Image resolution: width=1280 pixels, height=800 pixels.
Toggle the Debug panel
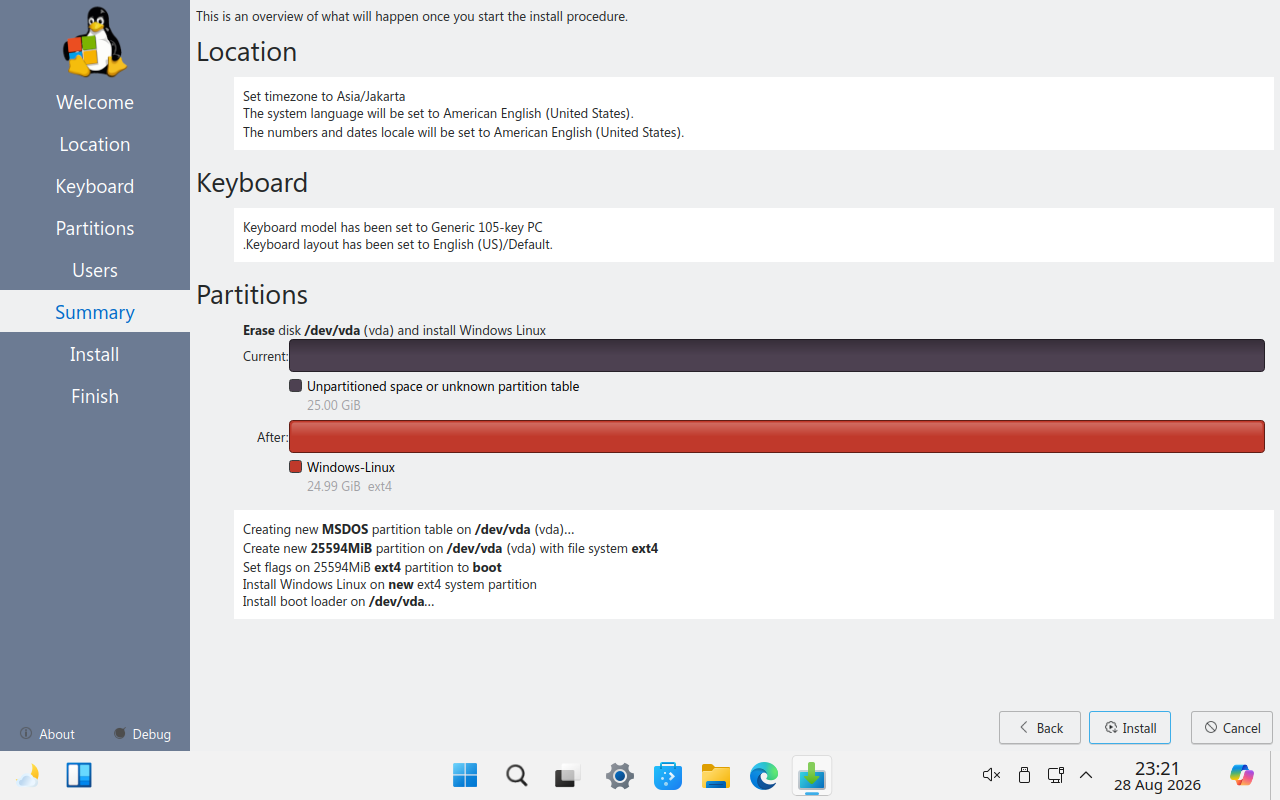pos(142,734)
